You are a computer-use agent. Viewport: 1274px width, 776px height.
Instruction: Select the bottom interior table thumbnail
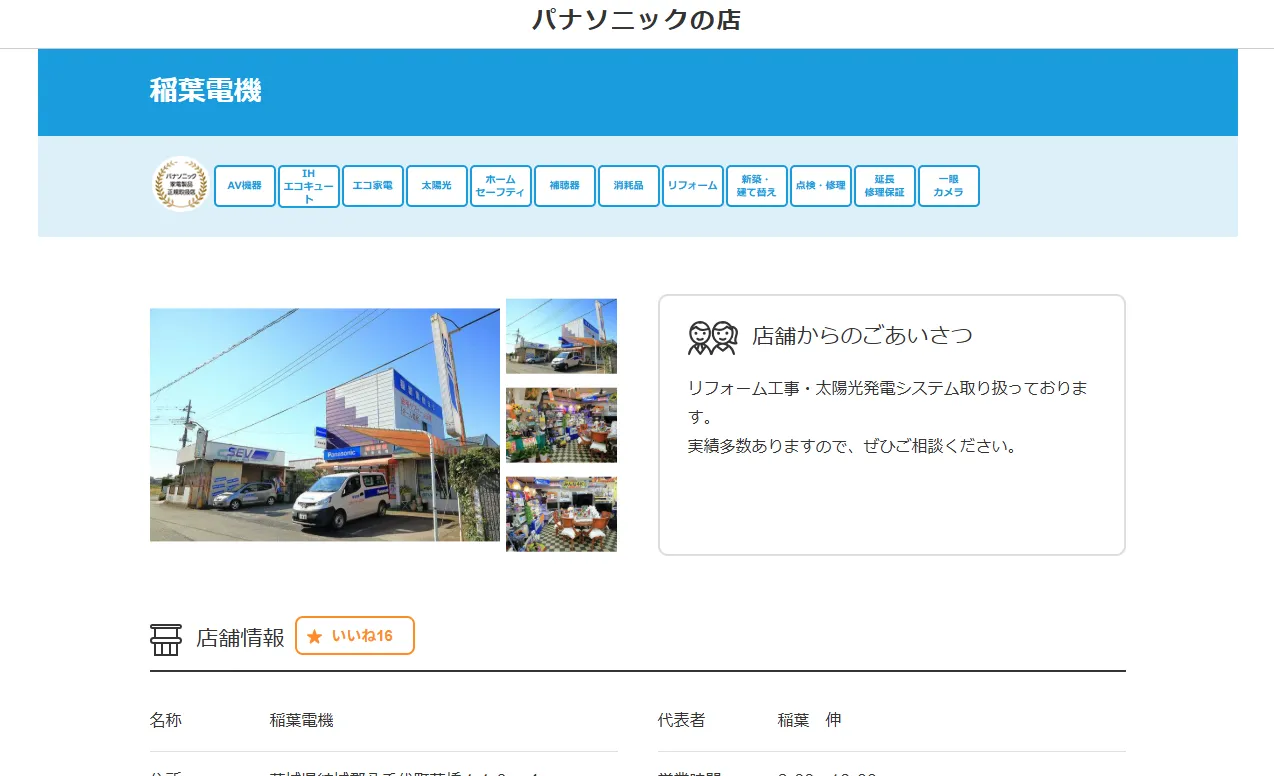coord(561,514)
